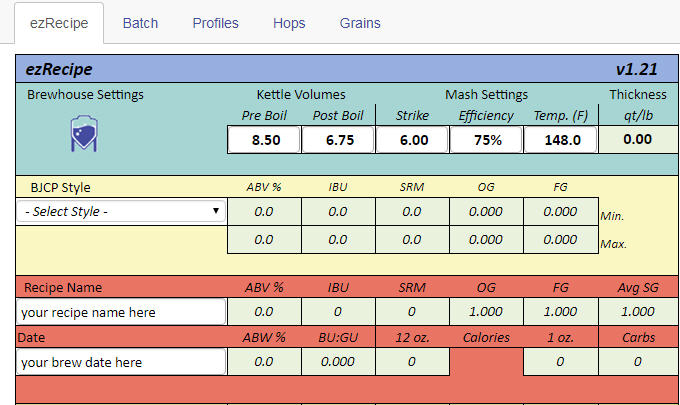Click the BJCP Style label
The image size is (680, 405).
click(x=60, y=187)
